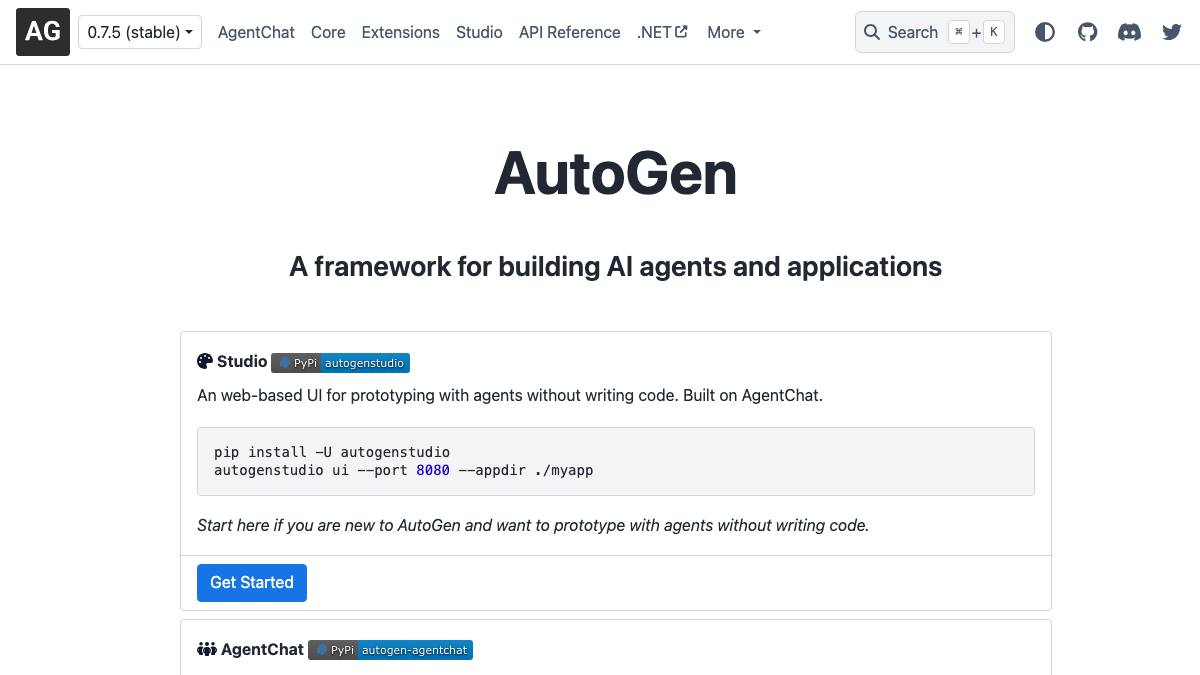Open the PyPi autogen-agentchat badge

click(x=390, y=650)
